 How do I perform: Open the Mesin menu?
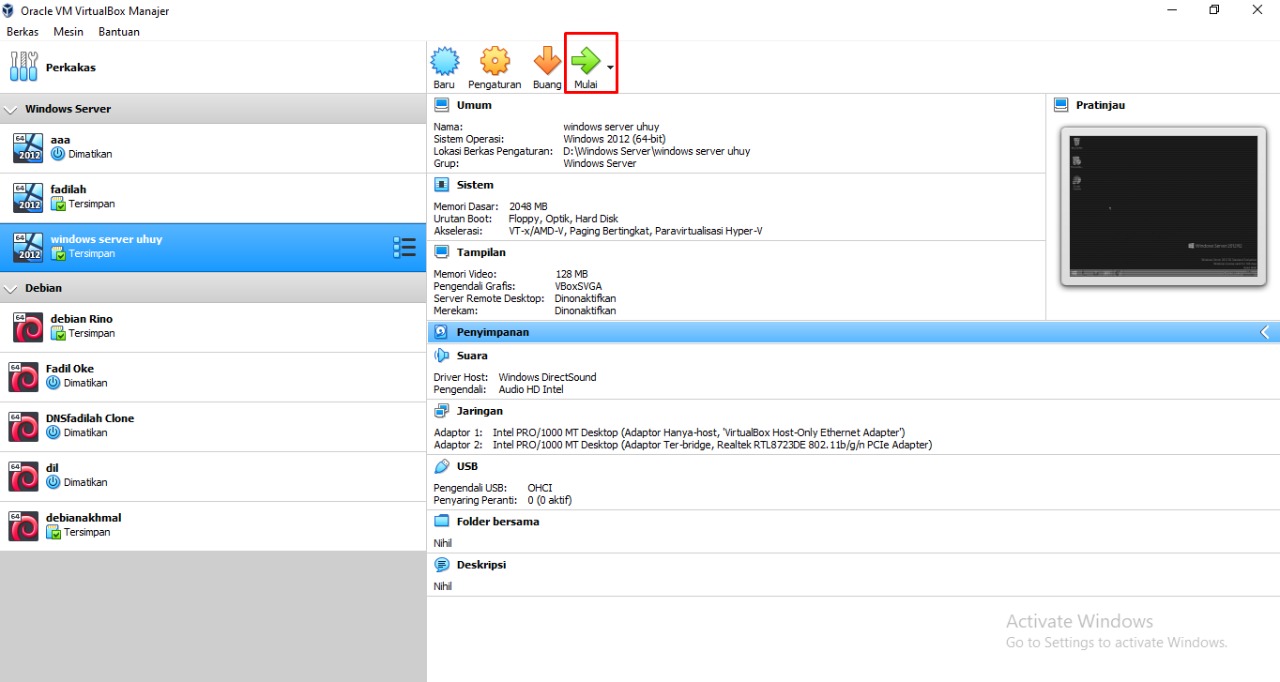tap(69, 31)
